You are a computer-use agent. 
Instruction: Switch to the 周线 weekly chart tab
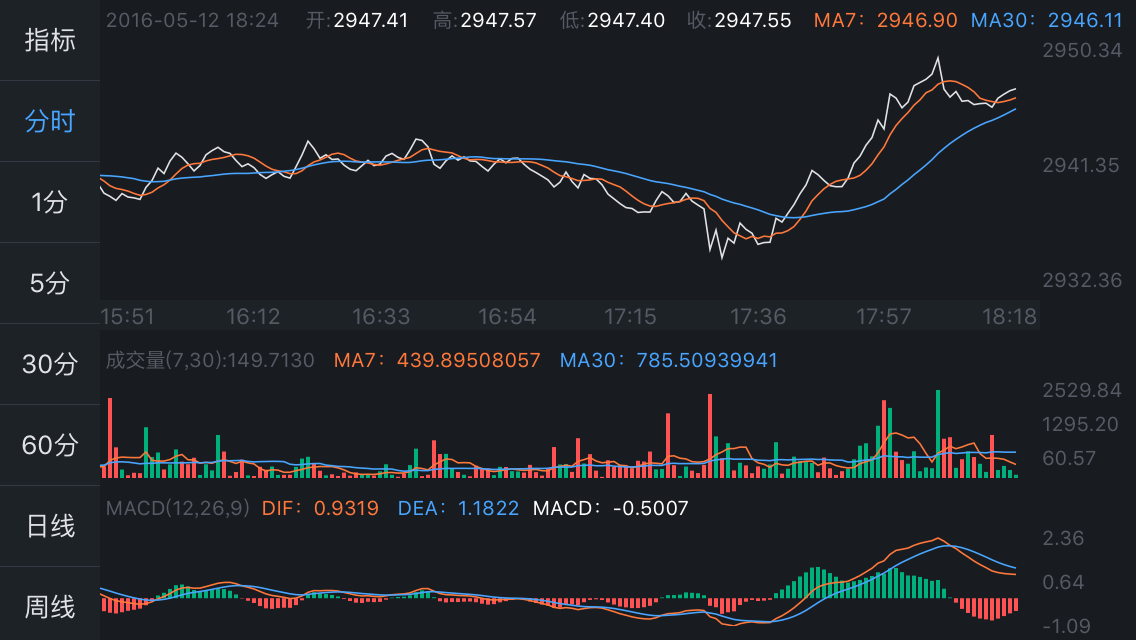[50, 607]
